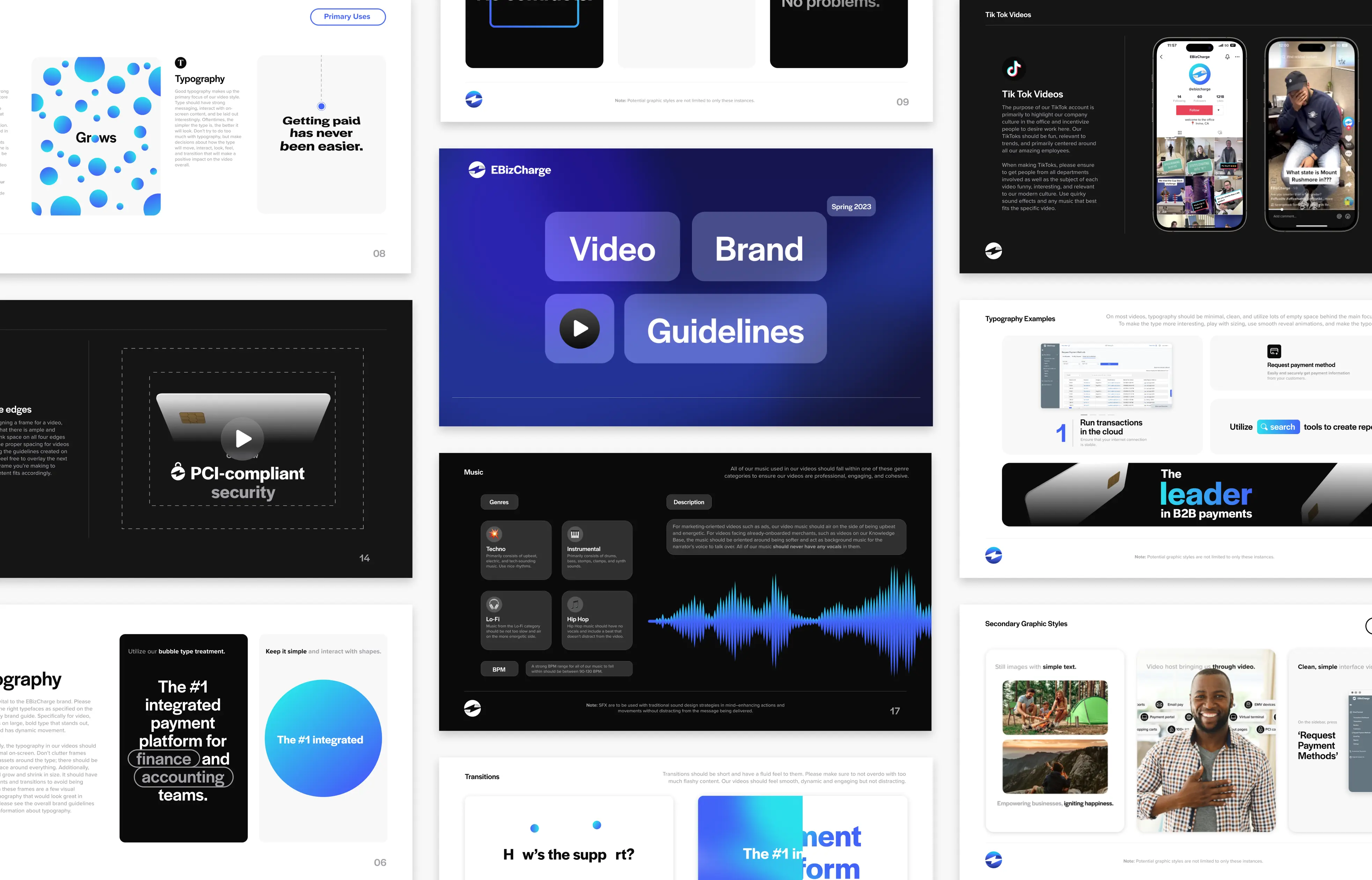Click page number 08
1372x880 pixels.
pos(379,253)
